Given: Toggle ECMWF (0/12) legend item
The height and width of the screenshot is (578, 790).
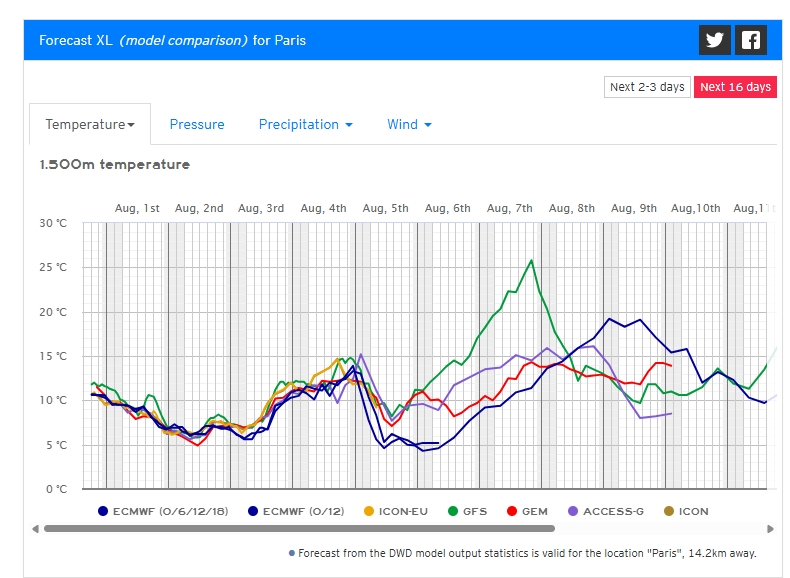Looking at the screenshot, I should [296, 511].
